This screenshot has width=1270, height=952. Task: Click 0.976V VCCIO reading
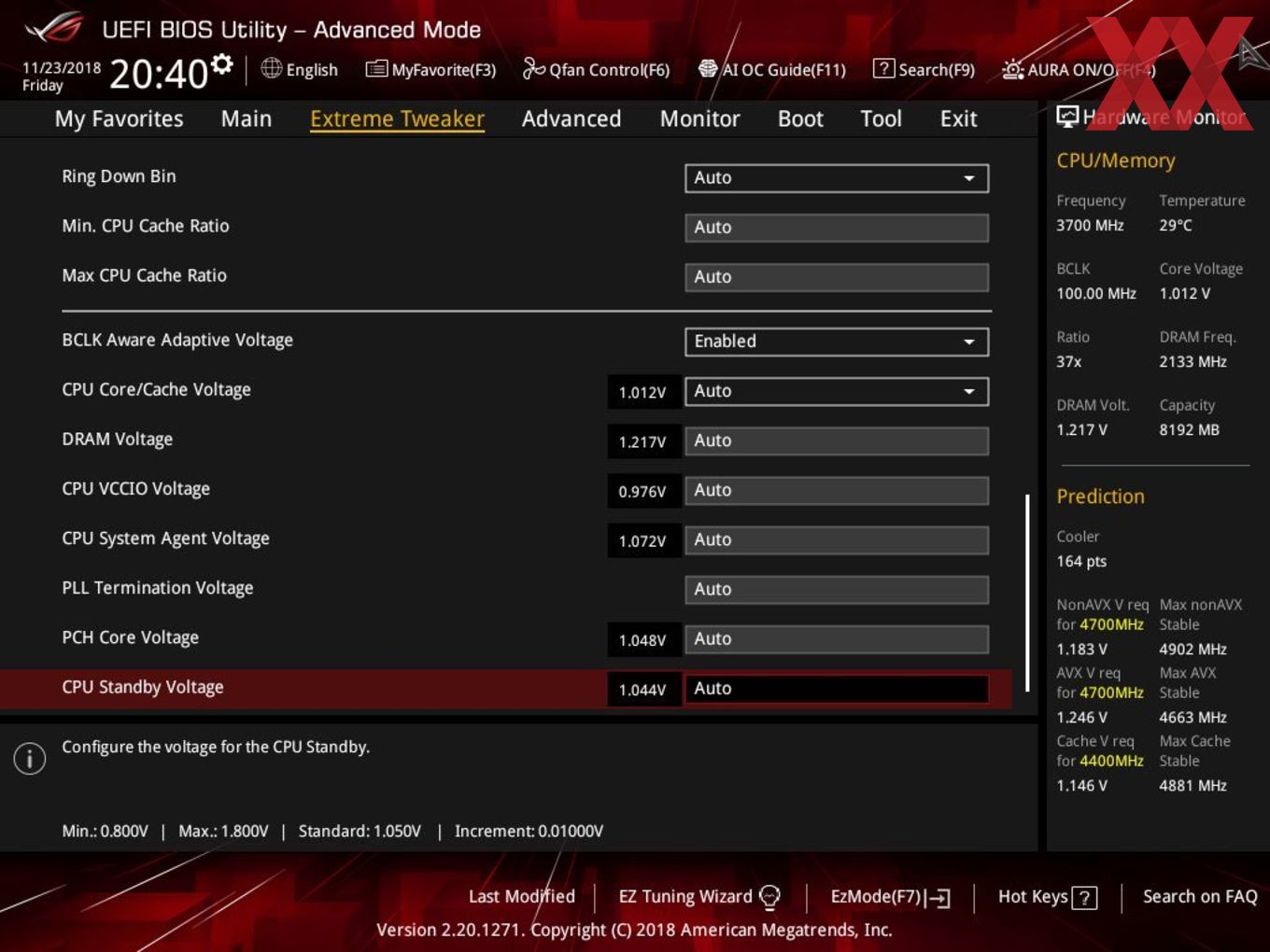(x=642, y=491)
